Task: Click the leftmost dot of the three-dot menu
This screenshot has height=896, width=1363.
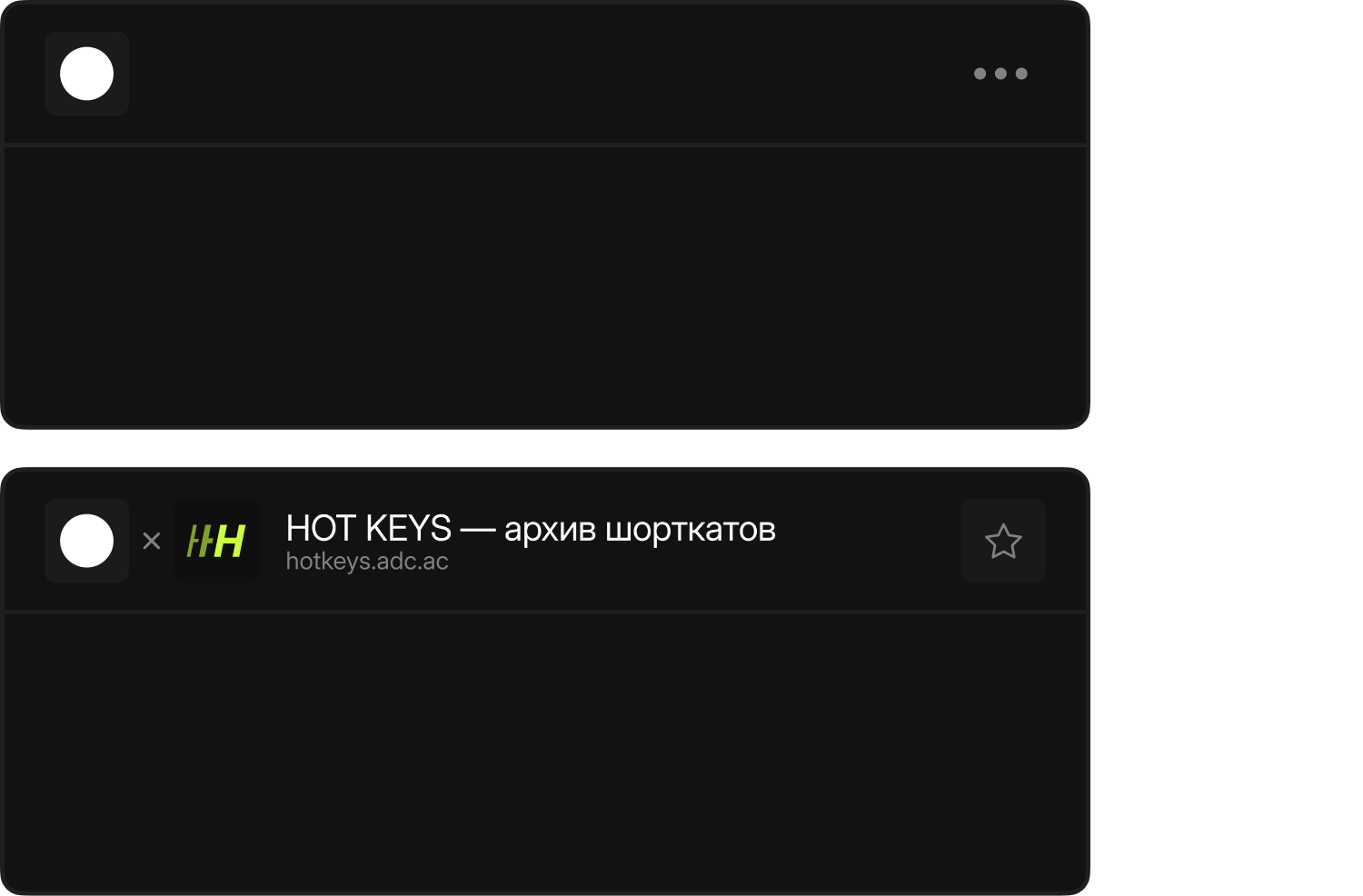Action: [980, 74]
